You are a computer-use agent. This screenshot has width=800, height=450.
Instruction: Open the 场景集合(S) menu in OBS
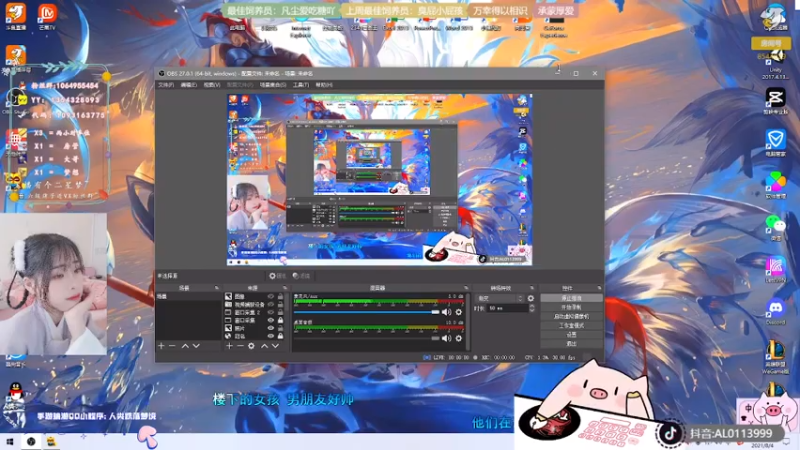[273, 85]
